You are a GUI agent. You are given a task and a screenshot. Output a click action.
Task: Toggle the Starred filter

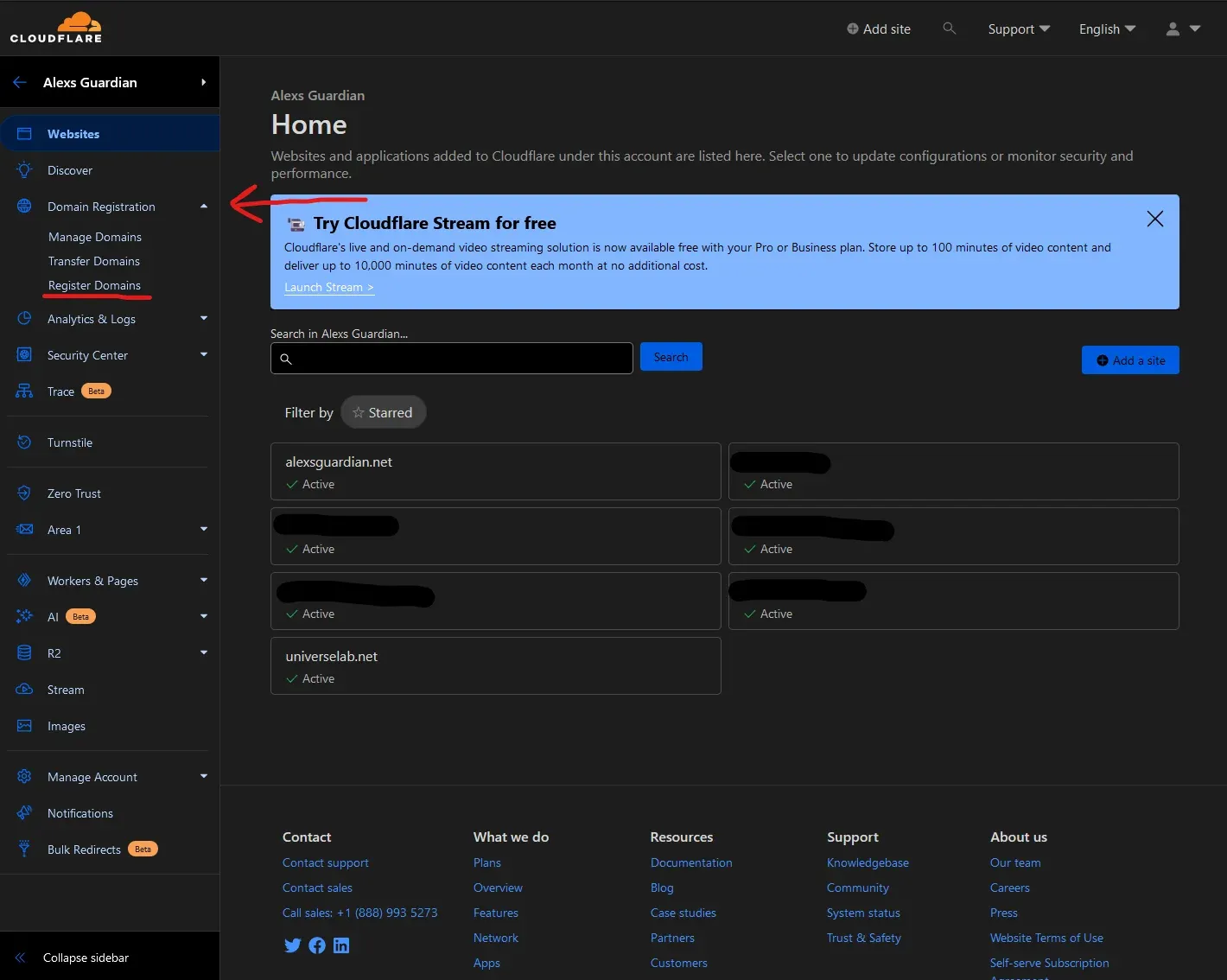(x=384, y=411)
